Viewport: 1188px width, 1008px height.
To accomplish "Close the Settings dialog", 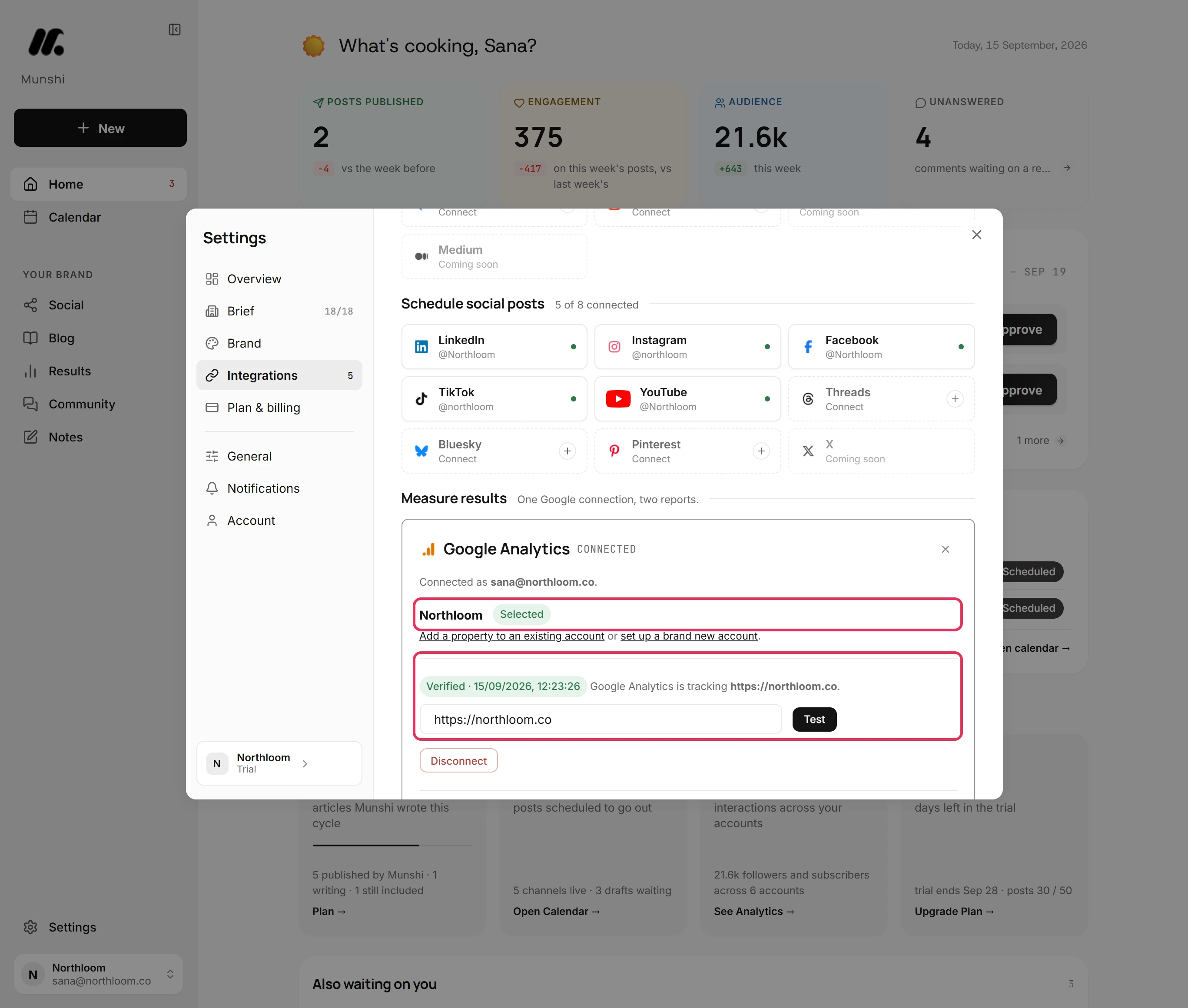I will pos(976,235).
